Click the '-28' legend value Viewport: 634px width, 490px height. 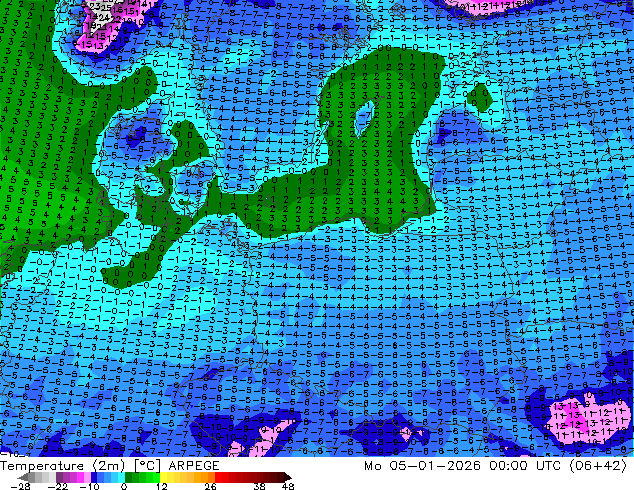[20, 486]
